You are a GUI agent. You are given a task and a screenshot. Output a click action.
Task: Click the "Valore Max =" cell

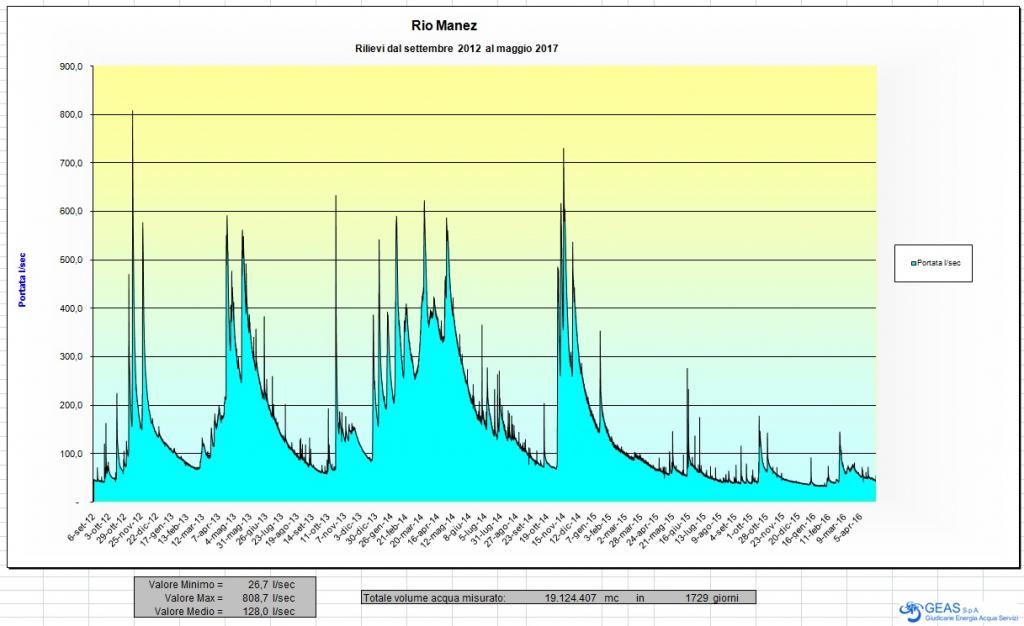193,598
